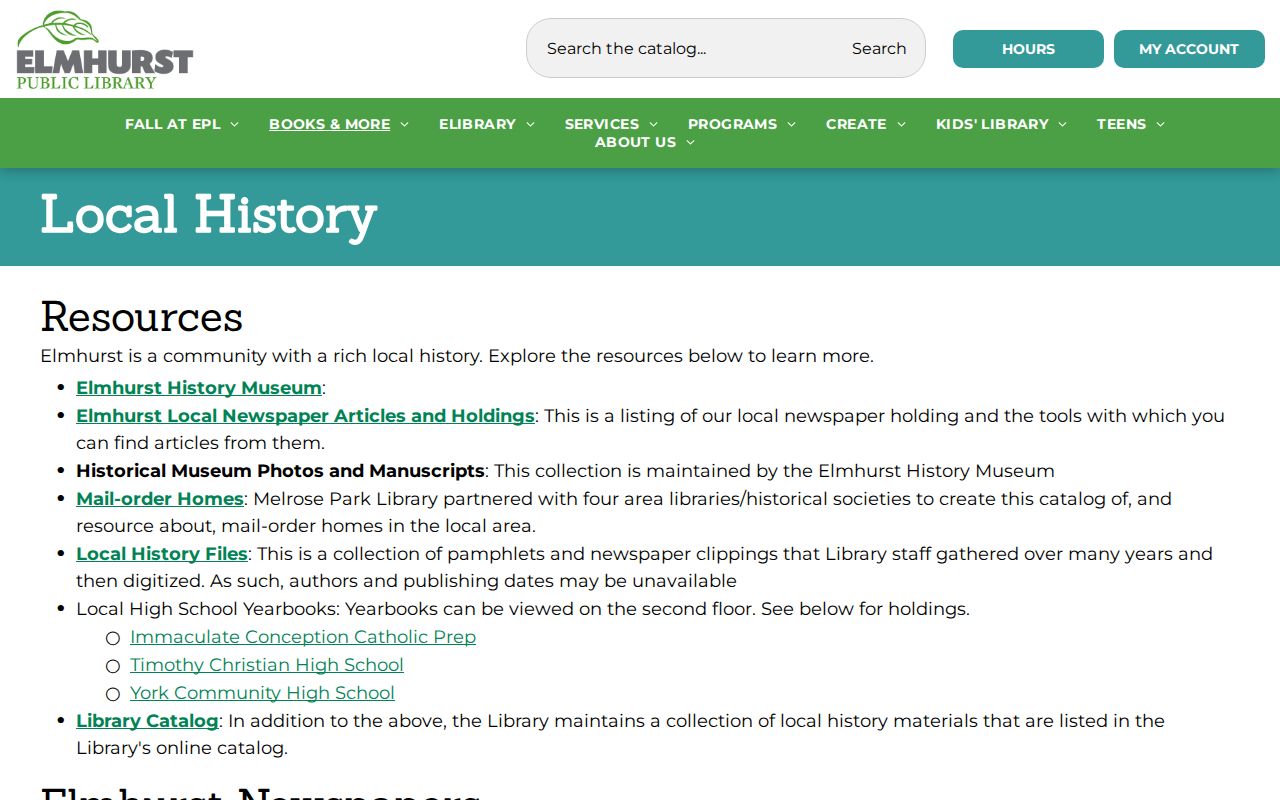Open the About Us menu
Screen dimensions: 1280x800
pyautogui.click(x=636, y=142)
